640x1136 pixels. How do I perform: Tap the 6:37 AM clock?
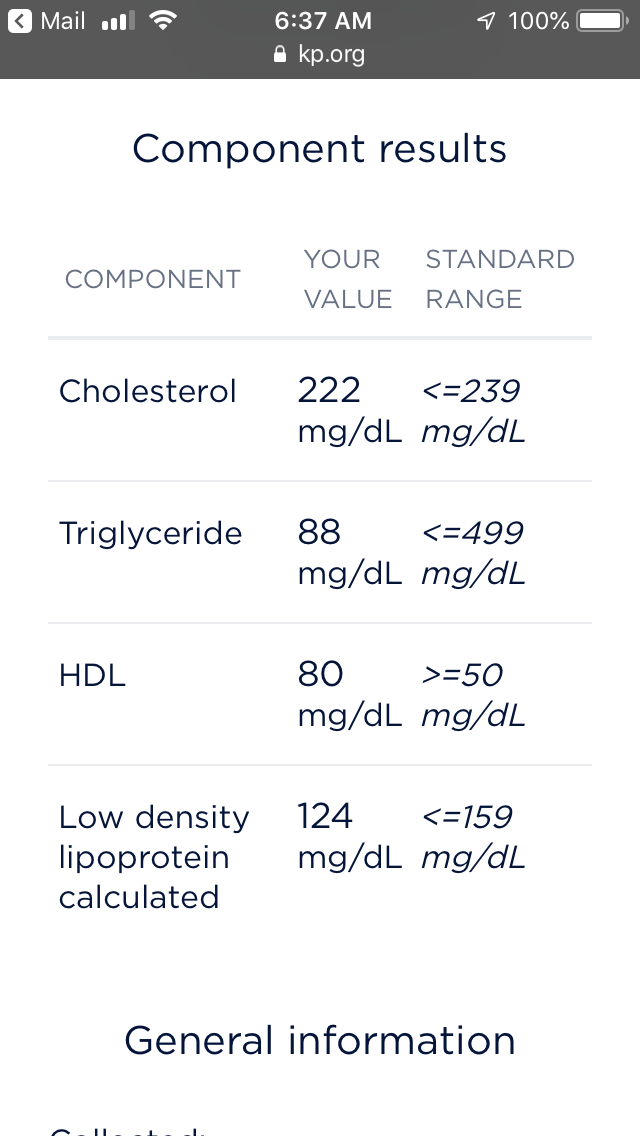pyautogui.click(x=322, y=21)
